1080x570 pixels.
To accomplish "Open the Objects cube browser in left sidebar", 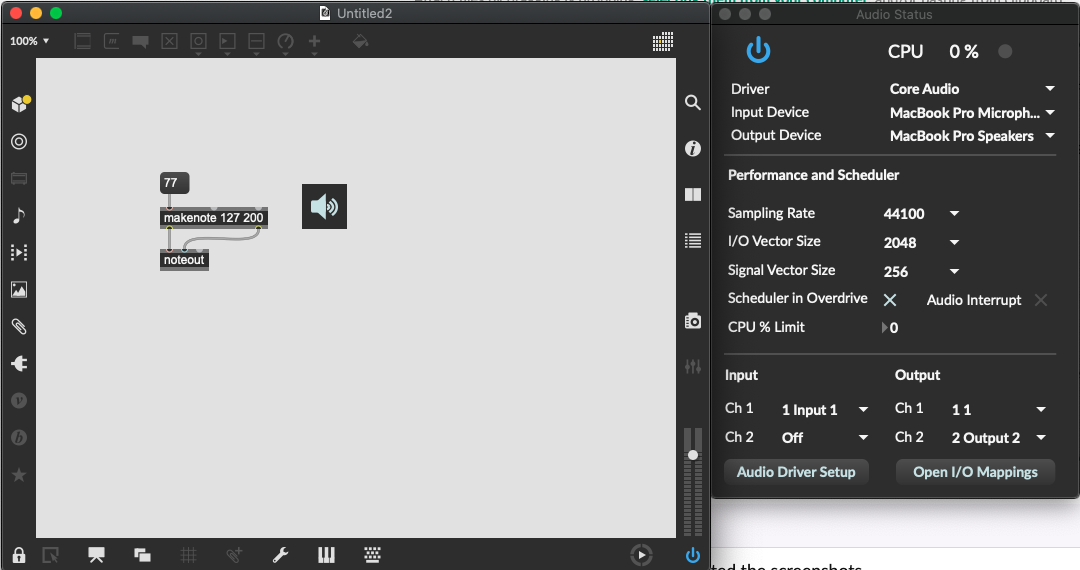I will tap(20, 104).
